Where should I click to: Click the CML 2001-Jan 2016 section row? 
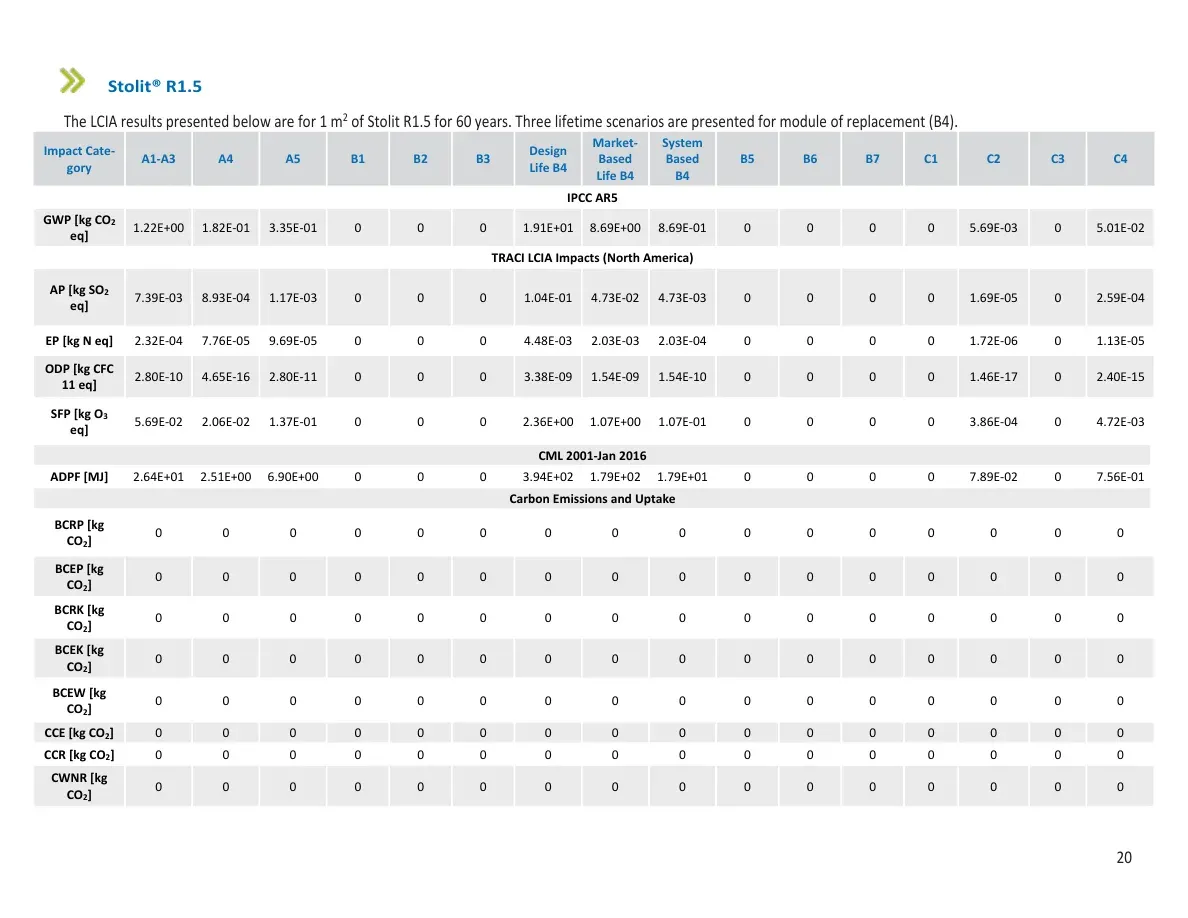coord(592,455)
